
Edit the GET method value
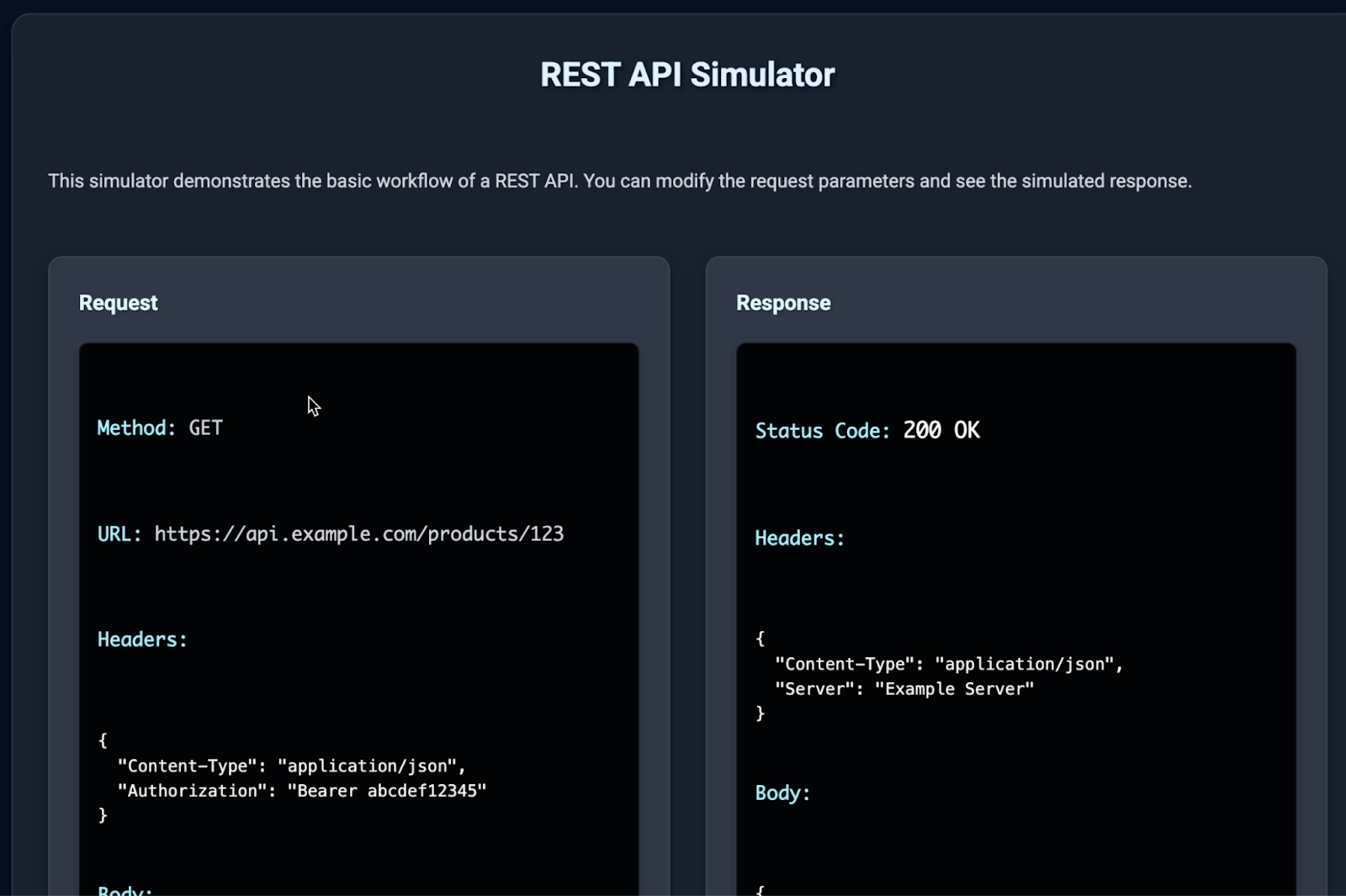point(205,428)
